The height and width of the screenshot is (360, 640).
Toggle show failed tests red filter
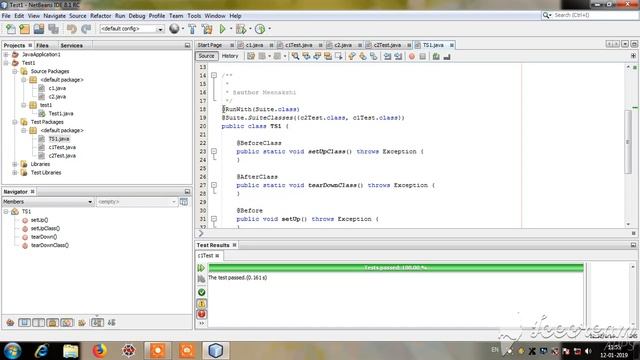(x=201, y=314)
